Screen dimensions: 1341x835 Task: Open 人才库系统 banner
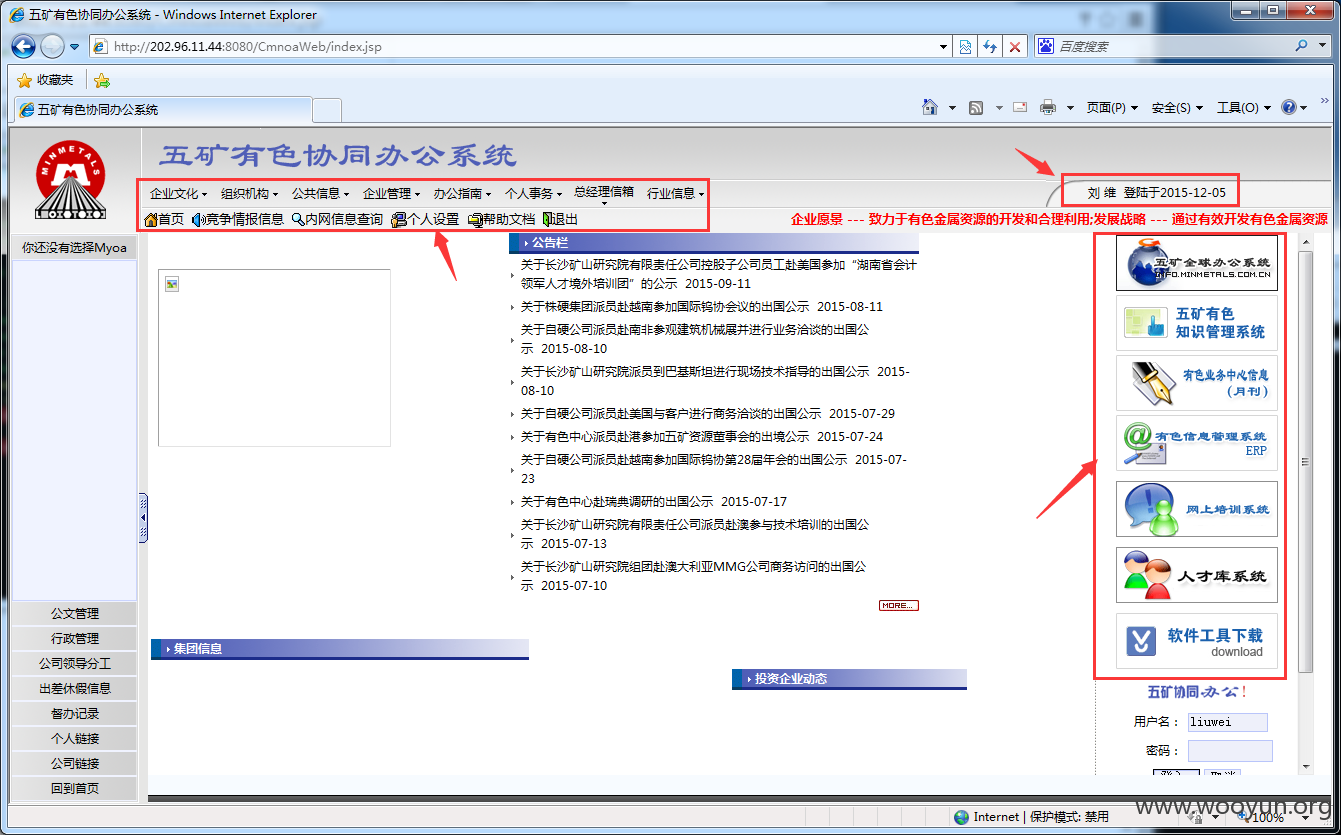pos(1197,575)
